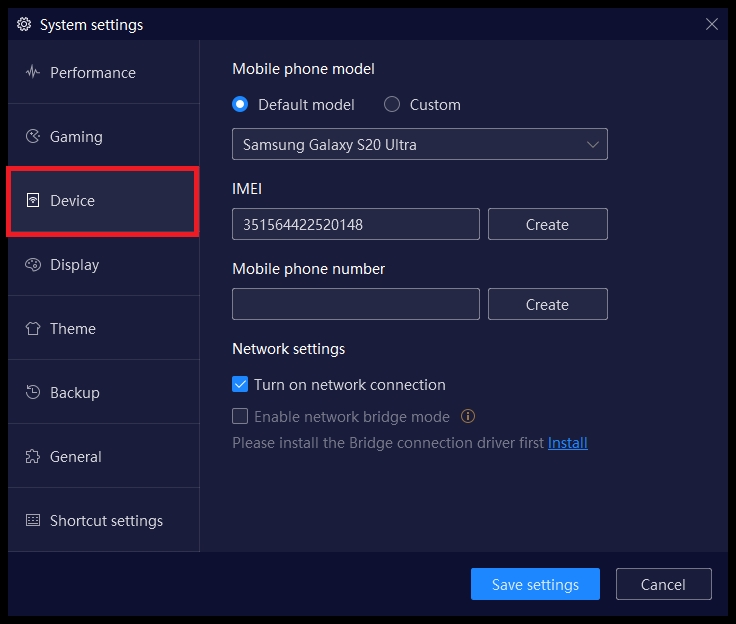Uncheck Turn on network connection
Screen dimensions: 736x624
240,385
